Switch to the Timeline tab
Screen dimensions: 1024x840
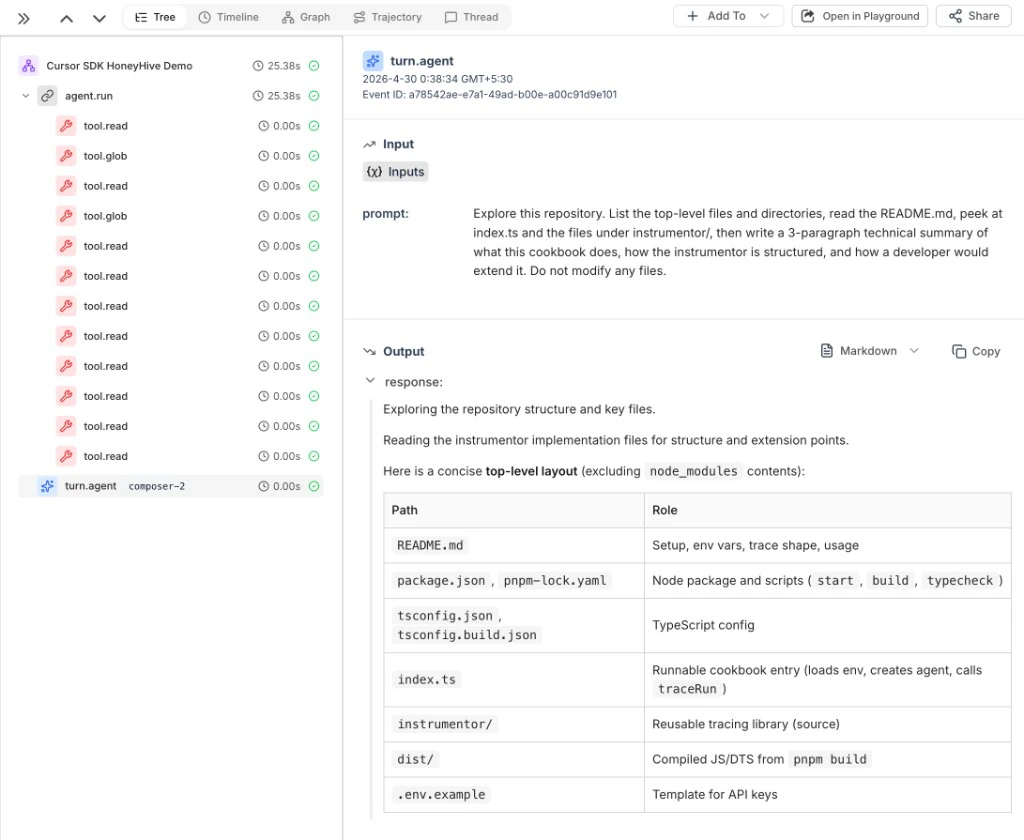point(229,17)
